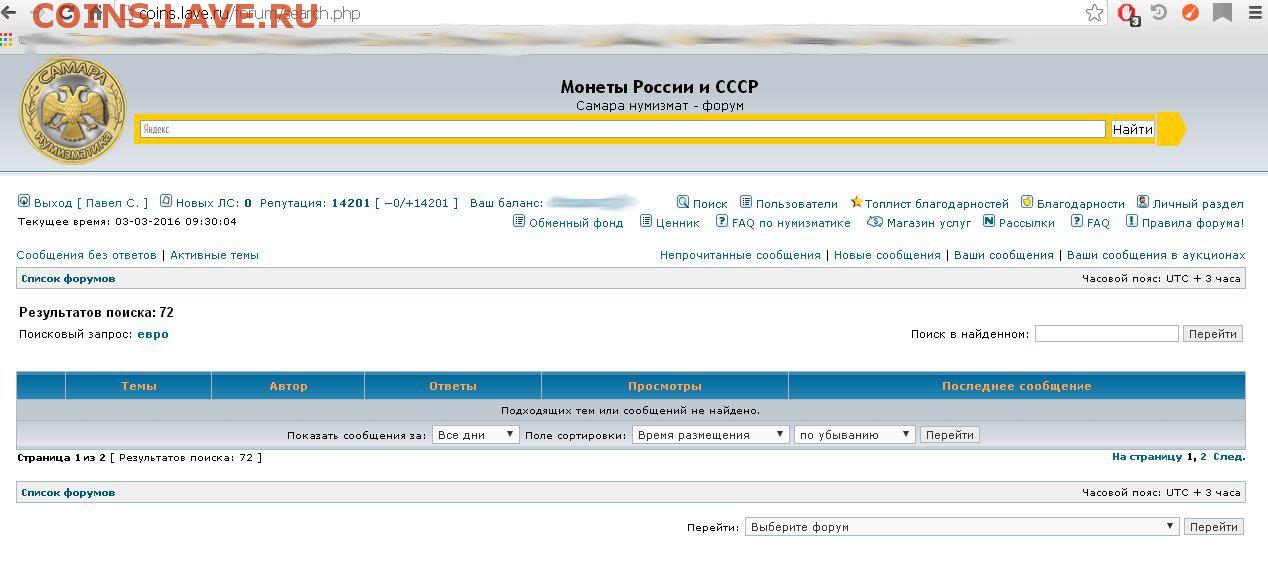Click the Найти search button
1268x576 pixels.
(x=1133, y=129)
